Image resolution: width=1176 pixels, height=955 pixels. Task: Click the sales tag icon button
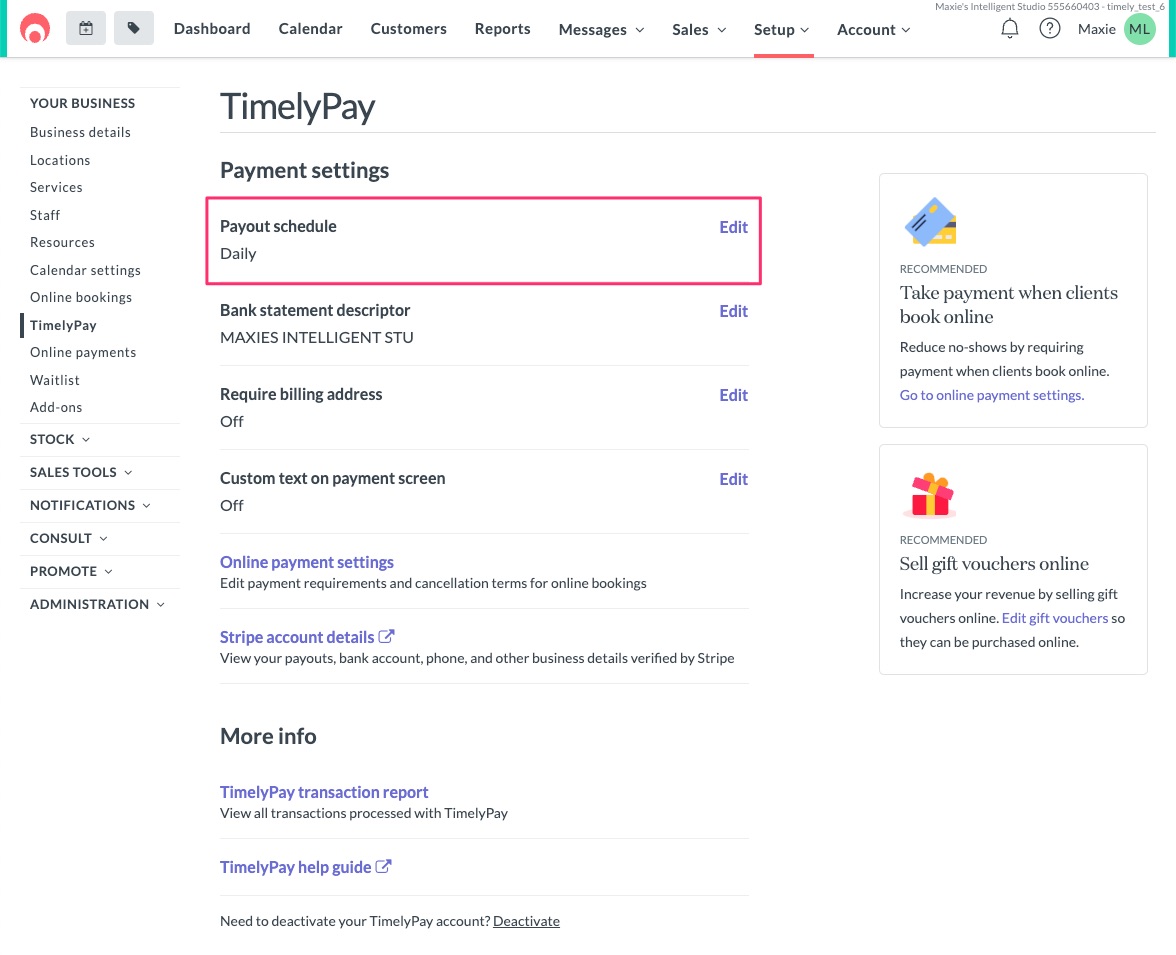pyautogui.click(x=134, y=29)
